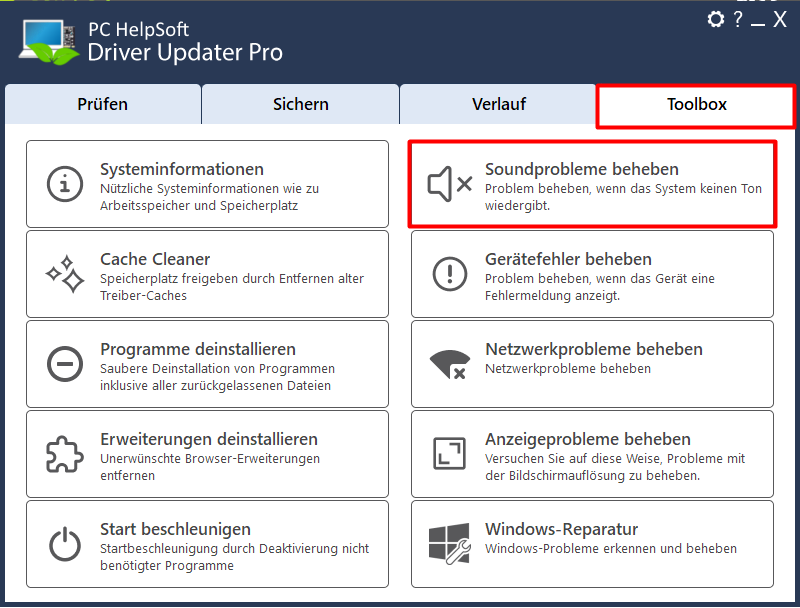This screenshot has height=608, width=800.
Task: Click the text 'Speicherplatz freigeben durch Entfernen alter'
Action: coord(232,279)
